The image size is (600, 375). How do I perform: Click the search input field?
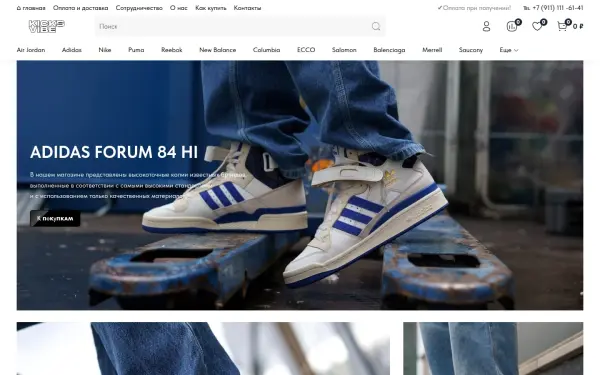click(x=240, y=26)
